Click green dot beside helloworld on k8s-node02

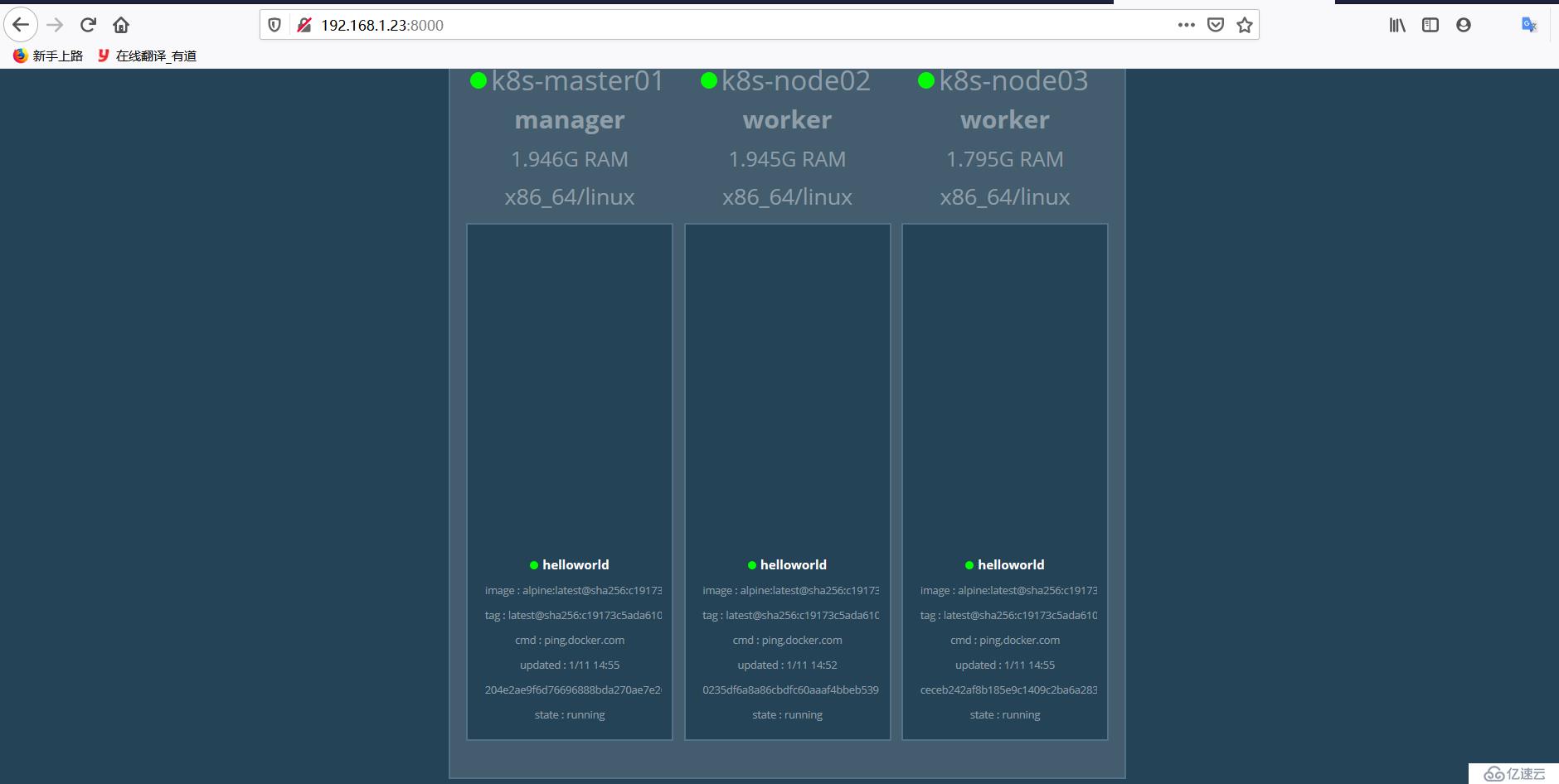point(752,565)
